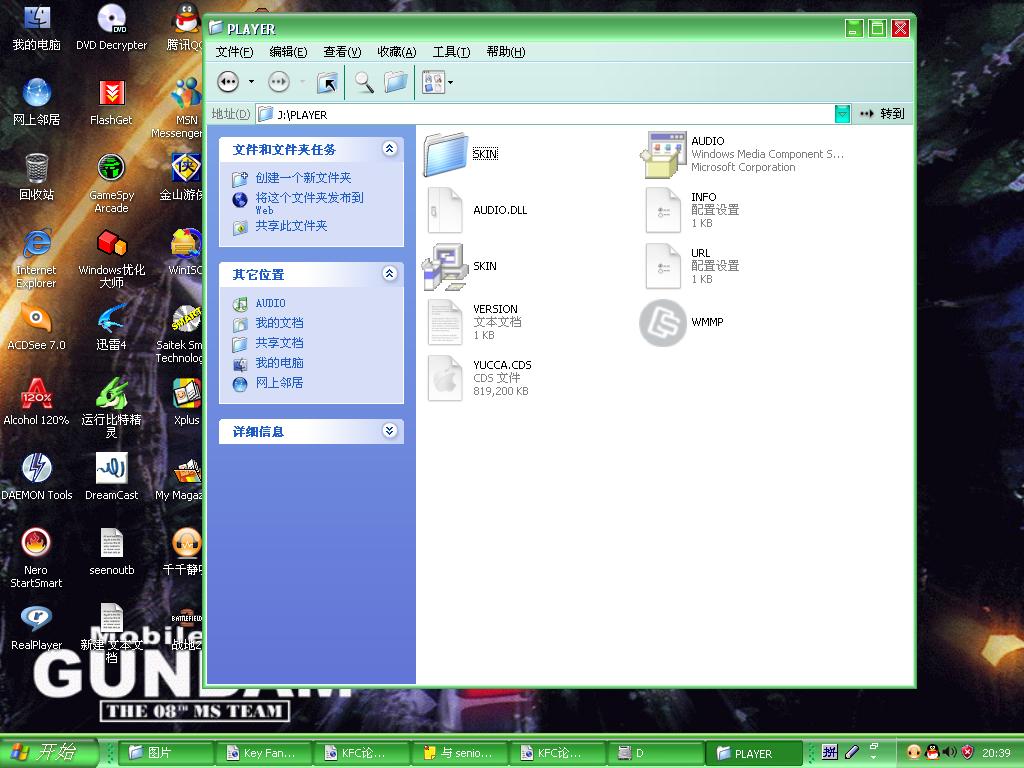Click the Forward navigation button
The image size is (1024, 768).
tap(279, 82)
